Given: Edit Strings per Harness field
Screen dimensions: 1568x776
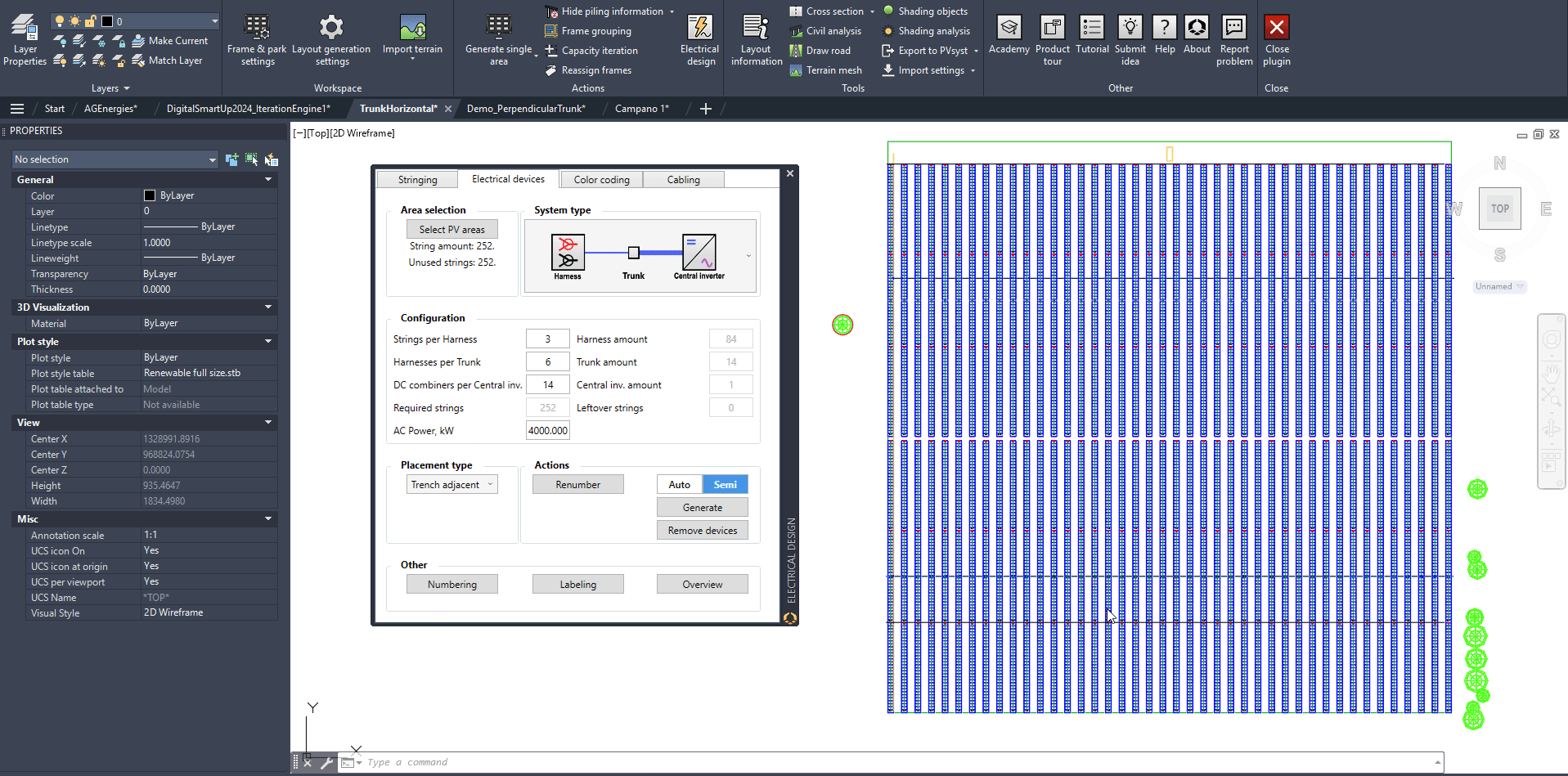Looking at the screenshot, I should coord(548,339).
